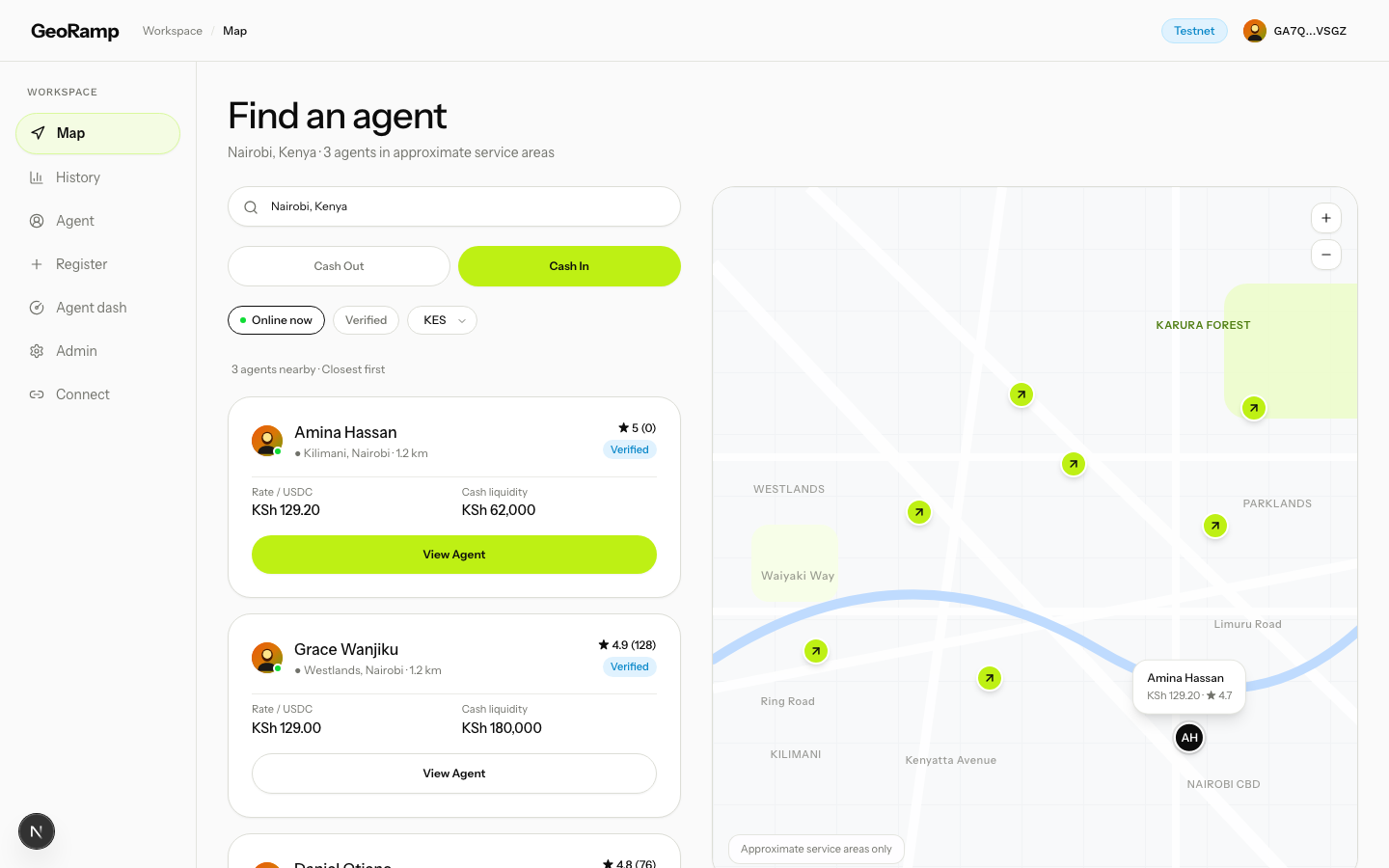1389x868 pixels.
Task: Click Amina Hassan's avatar in list
Action: (267, 441)
